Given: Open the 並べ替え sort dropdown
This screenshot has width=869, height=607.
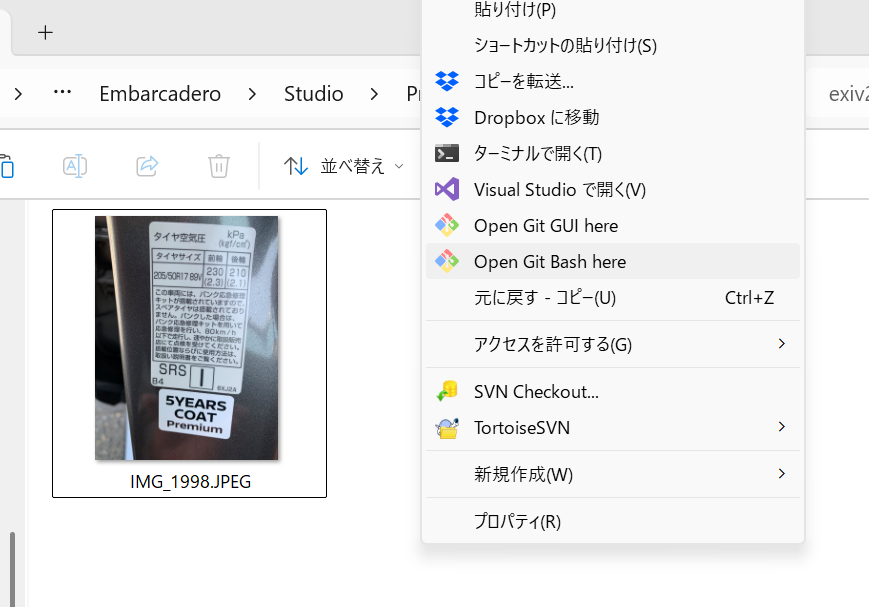Looking at the screenshot, I should tap(343, 166).
